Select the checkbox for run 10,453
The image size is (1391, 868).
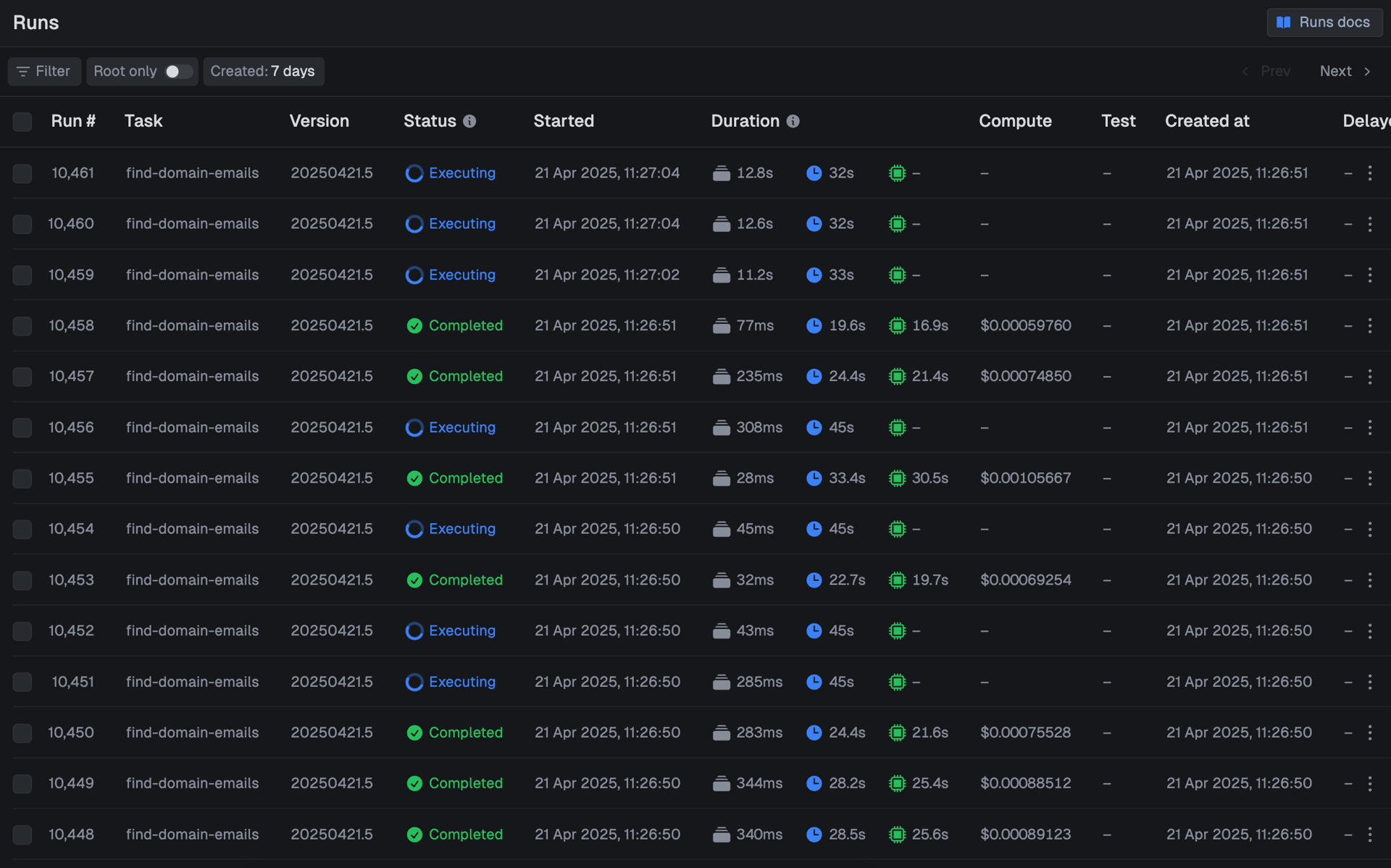(22, 580)
